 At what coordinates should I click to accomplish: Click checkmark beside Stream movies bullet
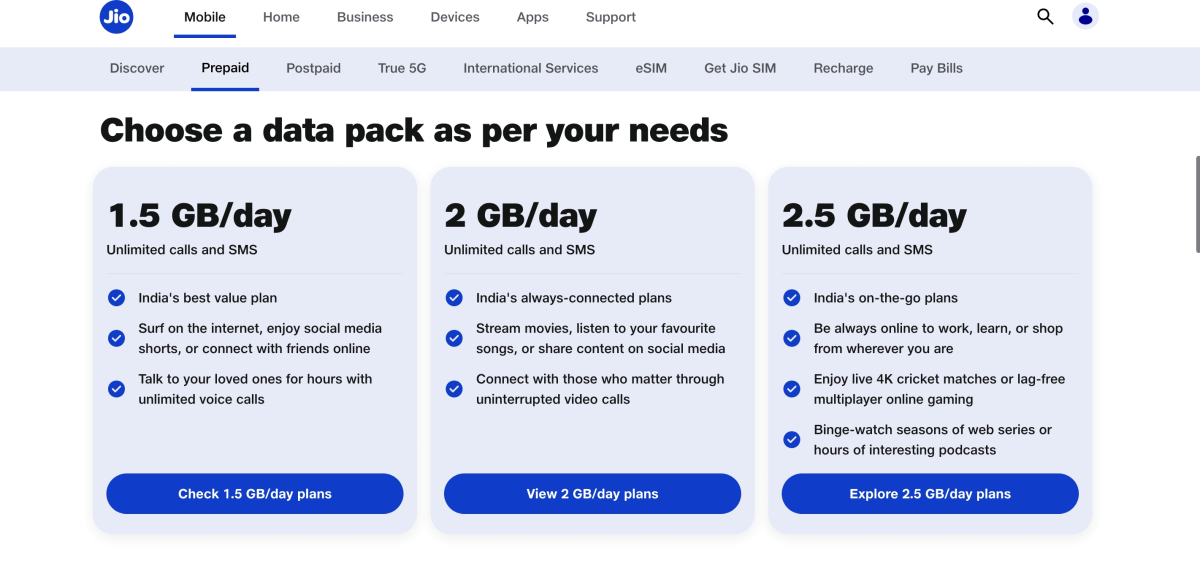[x=454, y=338]
